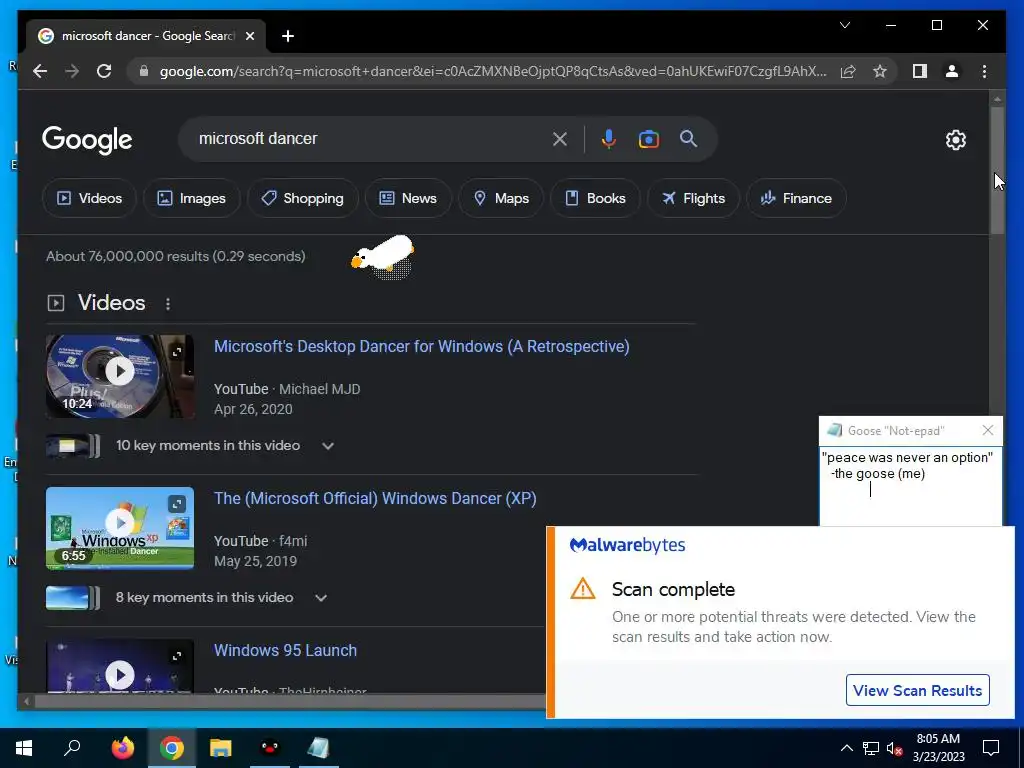Search by image with the camera icon
The width and height of the screenshot is (1024, 768).
click(648, 139)
